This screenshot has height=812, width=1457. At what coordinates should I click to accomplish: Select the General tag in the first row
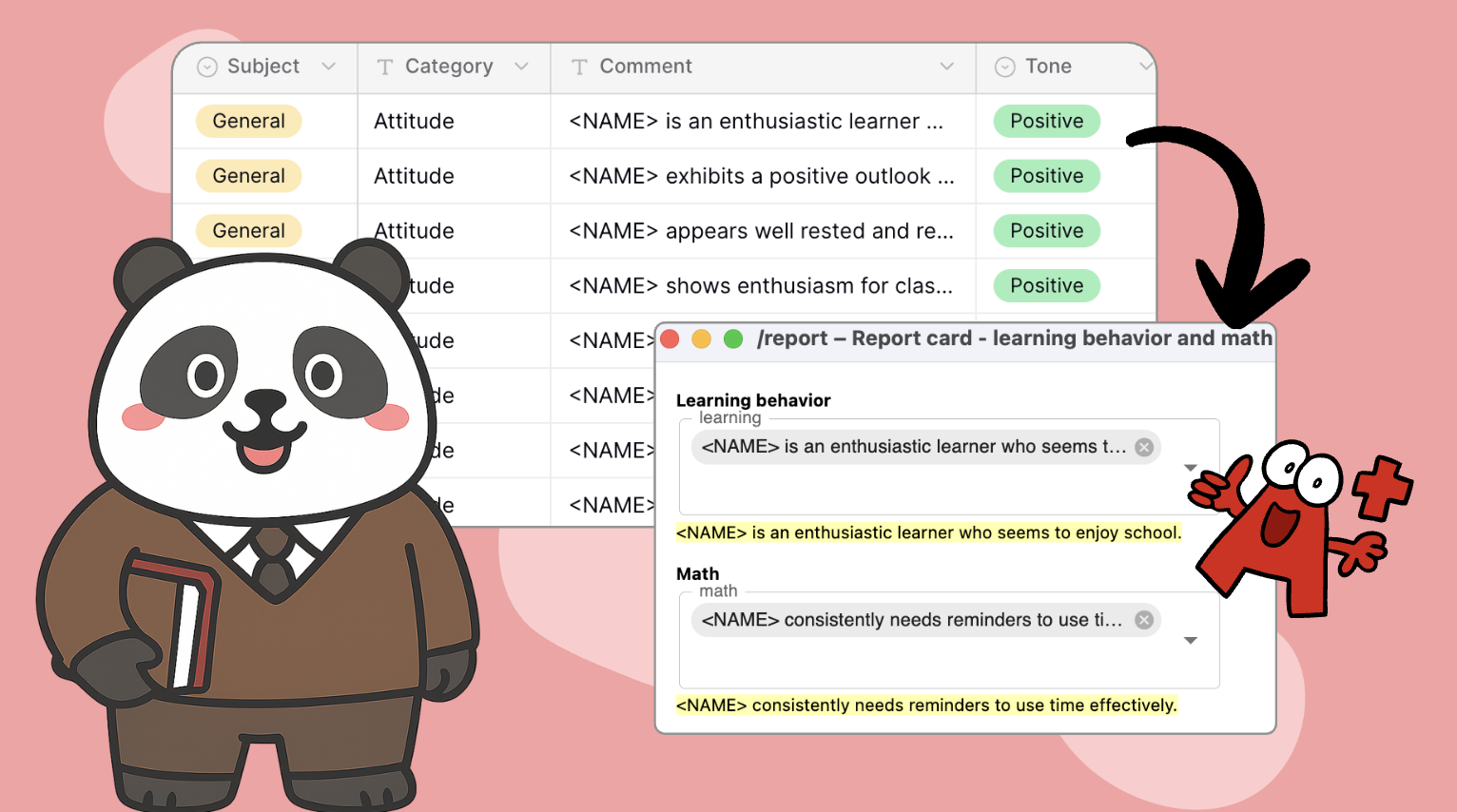tap(249, 121)
